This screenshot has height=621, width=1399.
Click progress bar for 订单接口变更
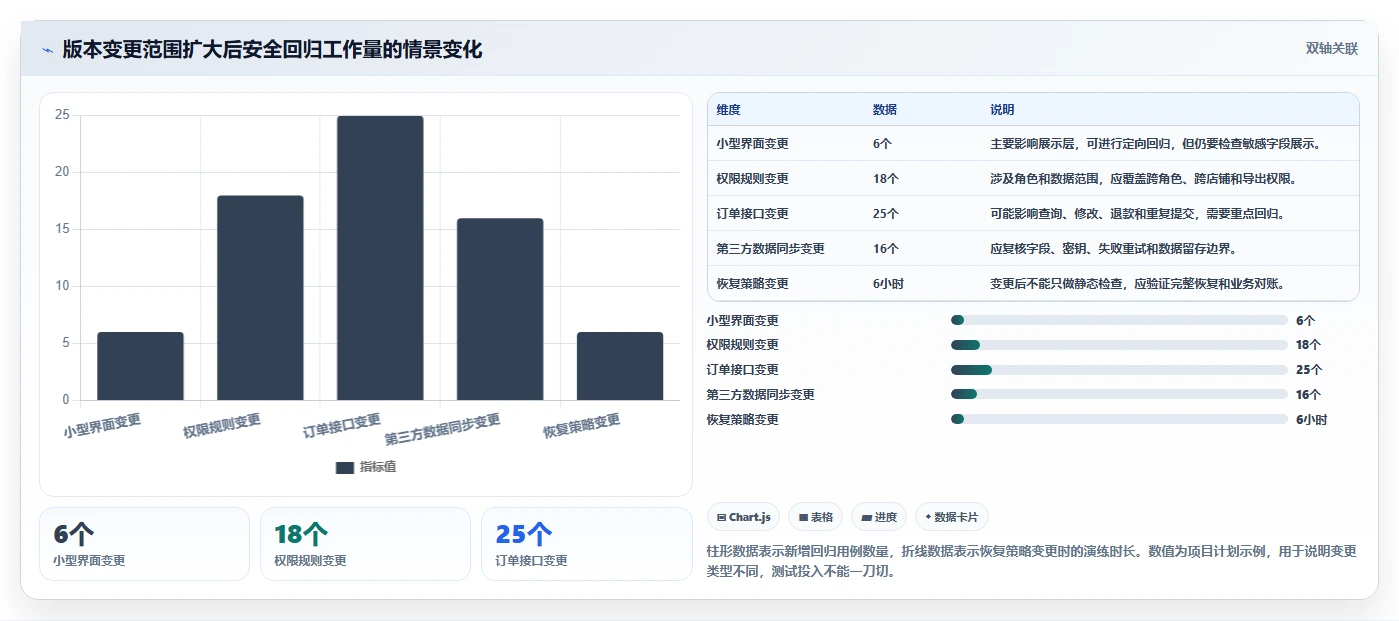[1119, 370]
